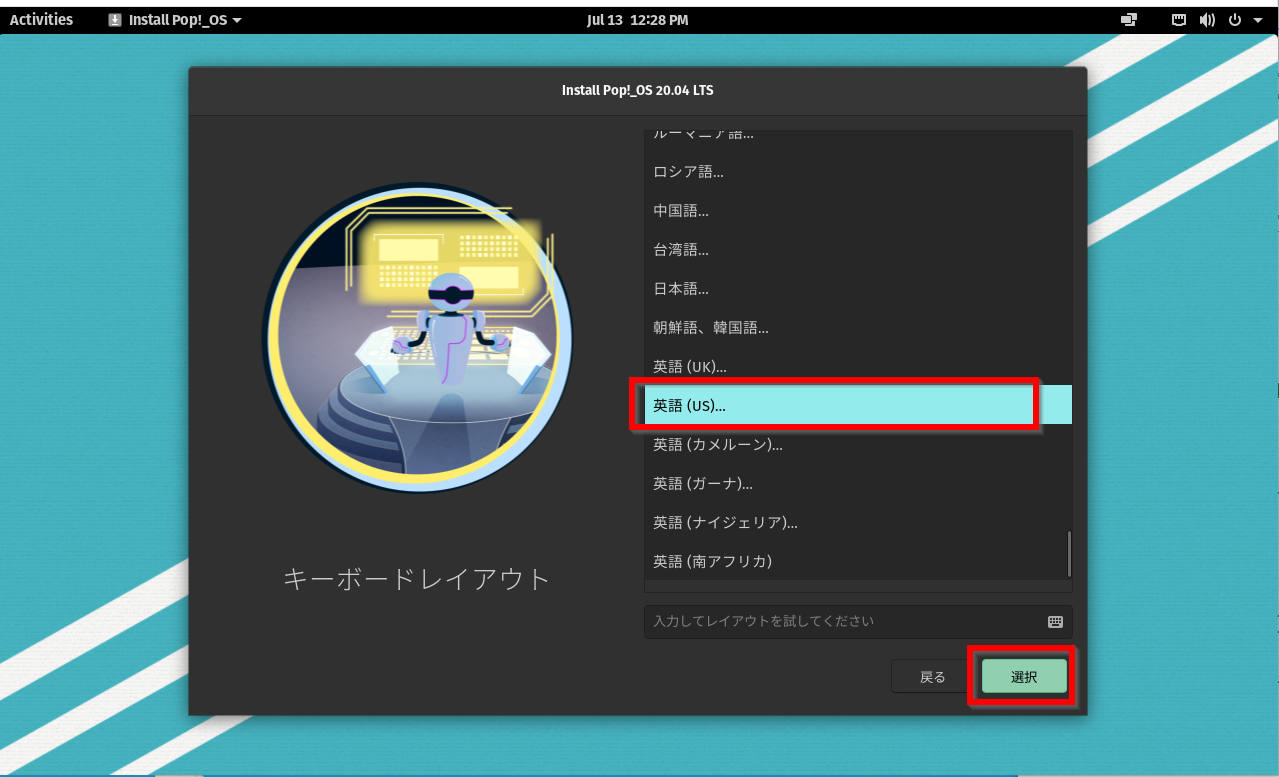Click the wired network icon in top bar
This screenshot has width=1279, height=777.
tap(1179, 20)
